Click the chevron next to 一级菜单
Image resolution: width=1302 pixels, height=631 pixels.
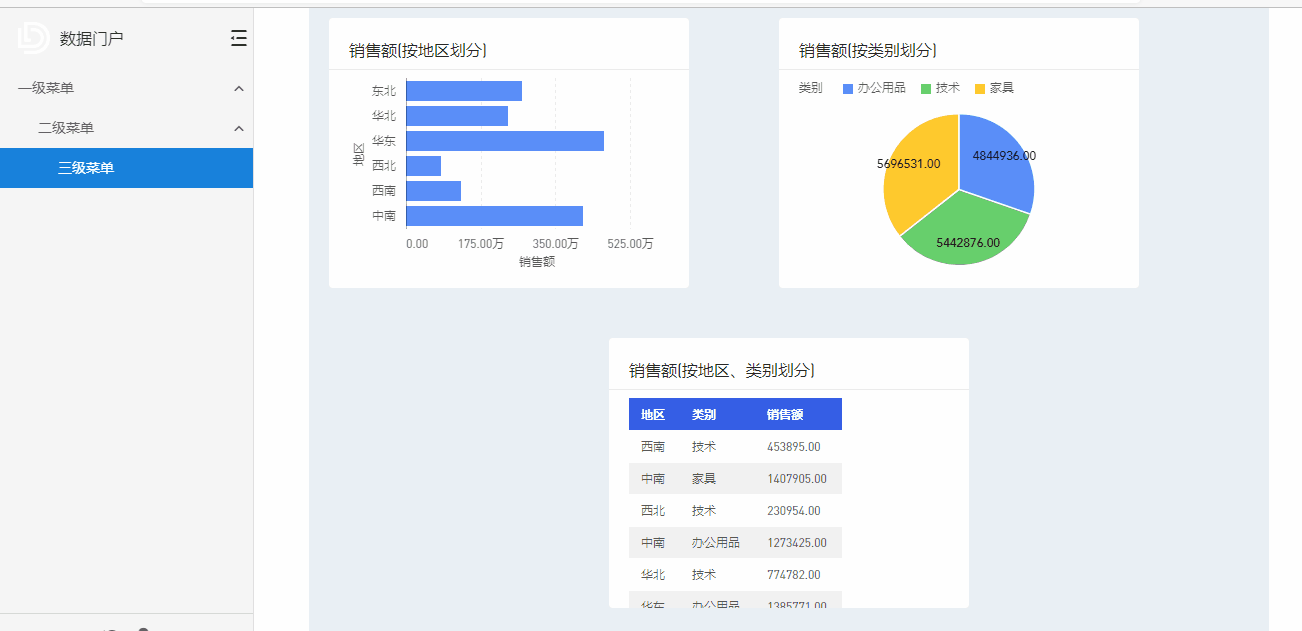[x=239, y=88]
